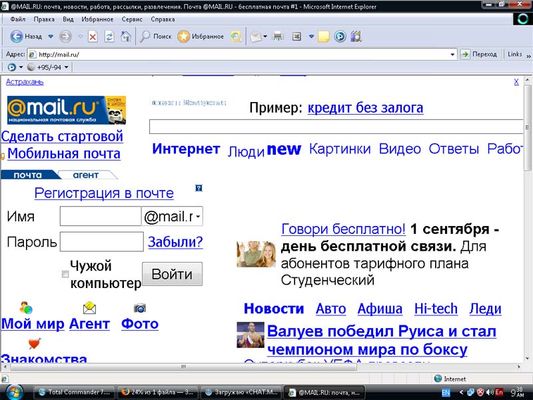Open the dropdown arrow after the edit icon
The height and width of the screenshot is (400, 533).
(311, 36)
